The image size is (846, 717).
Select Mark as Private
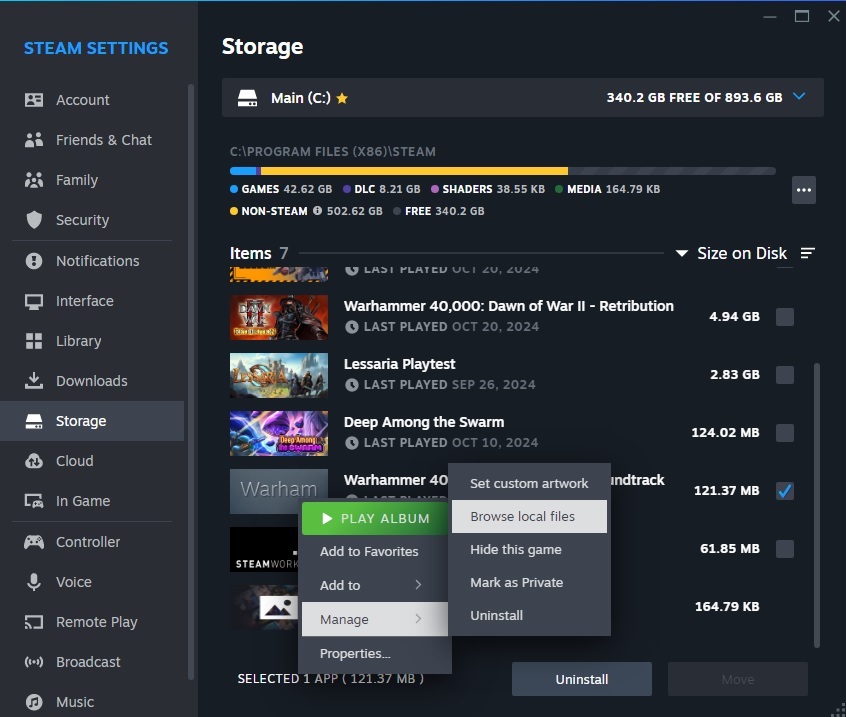(529, 583)
